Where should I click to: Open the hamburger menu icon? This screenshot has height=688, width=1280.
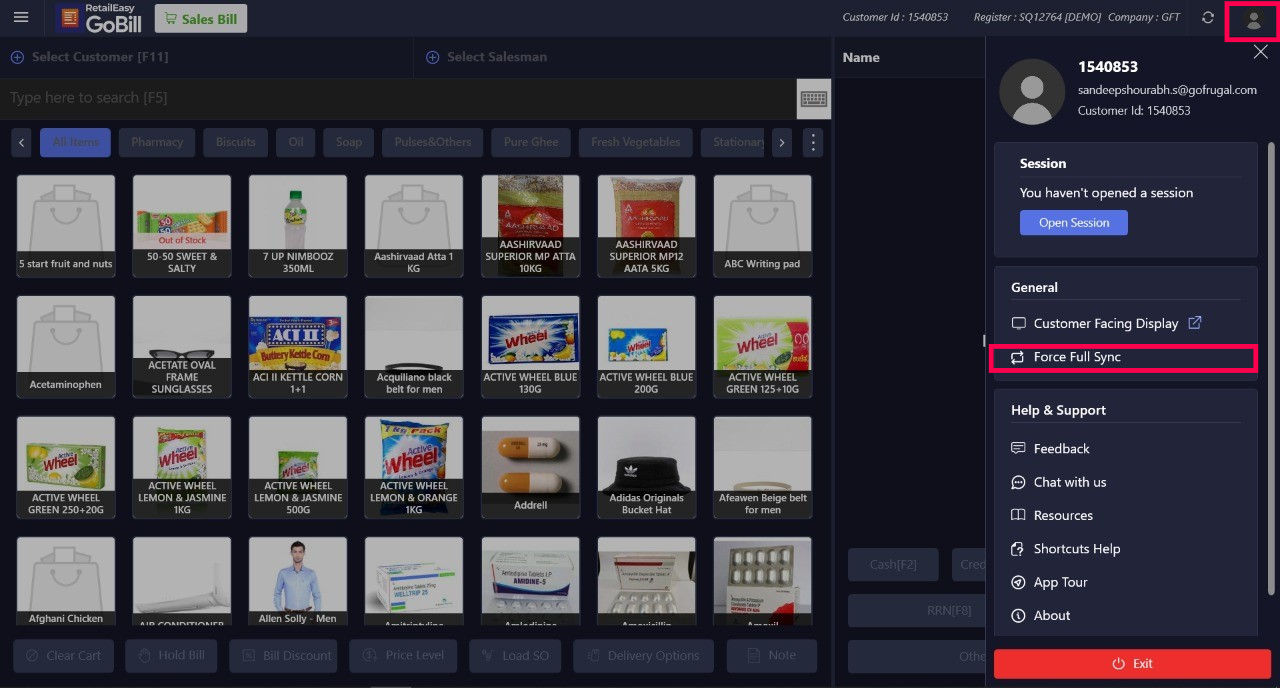(x=21, y=17)
